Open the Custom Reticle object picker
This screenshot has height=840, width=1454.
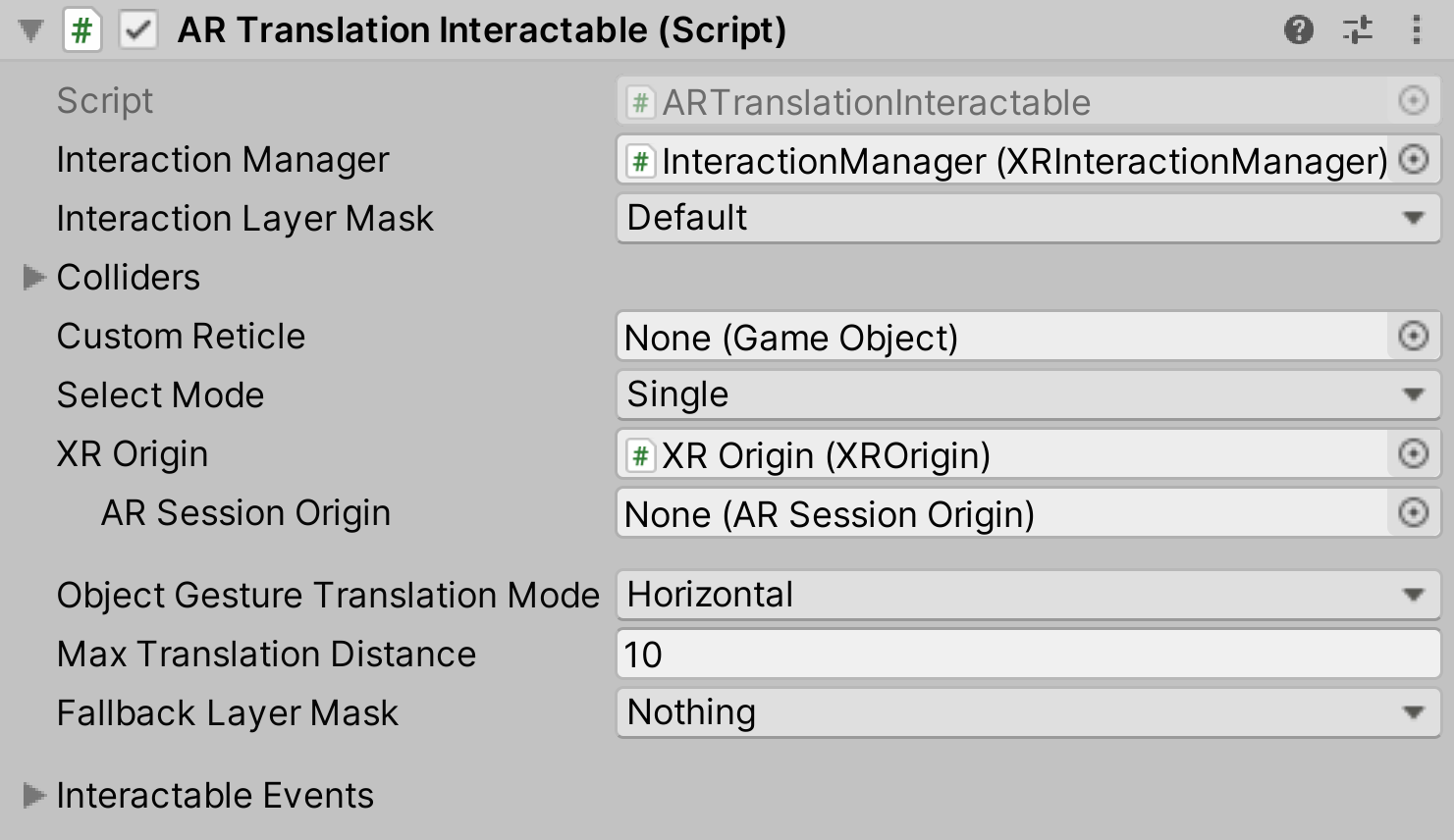(1414, 337)
